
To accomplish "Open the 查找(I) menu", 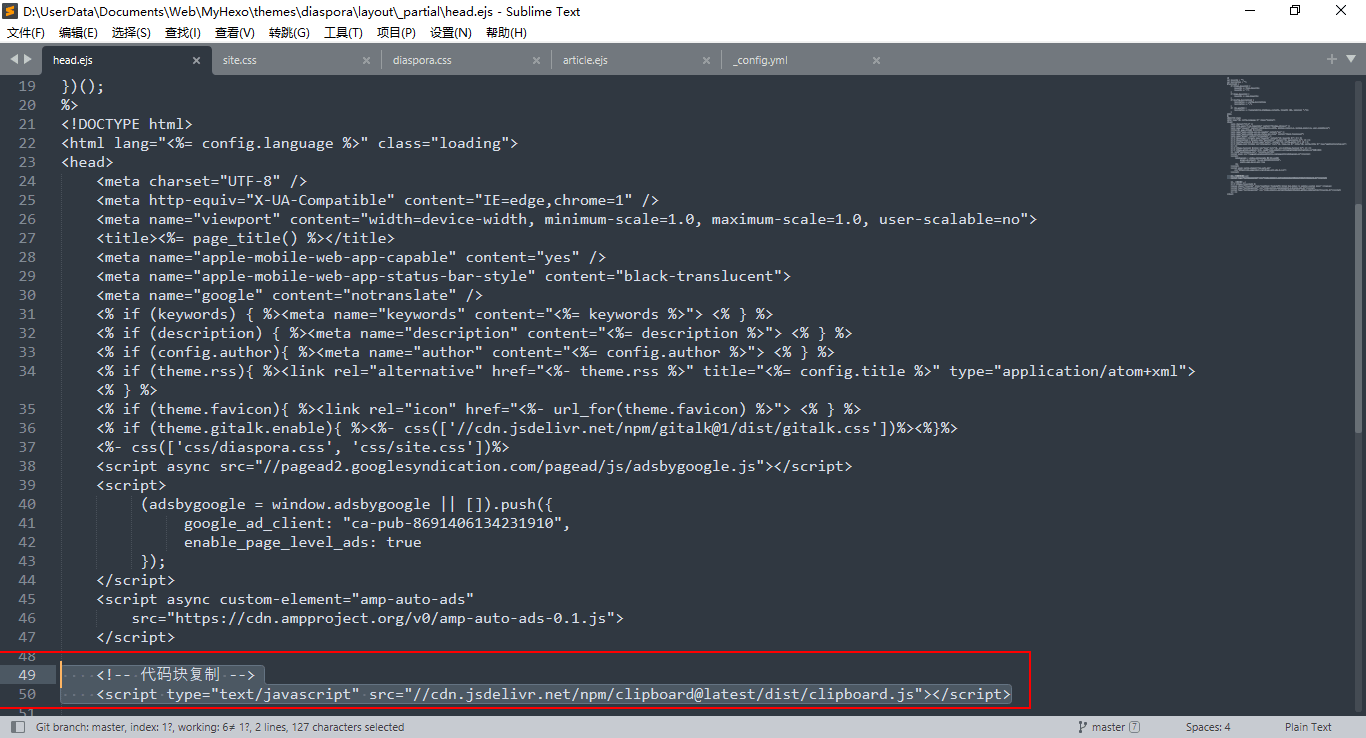I will point(183,33).
